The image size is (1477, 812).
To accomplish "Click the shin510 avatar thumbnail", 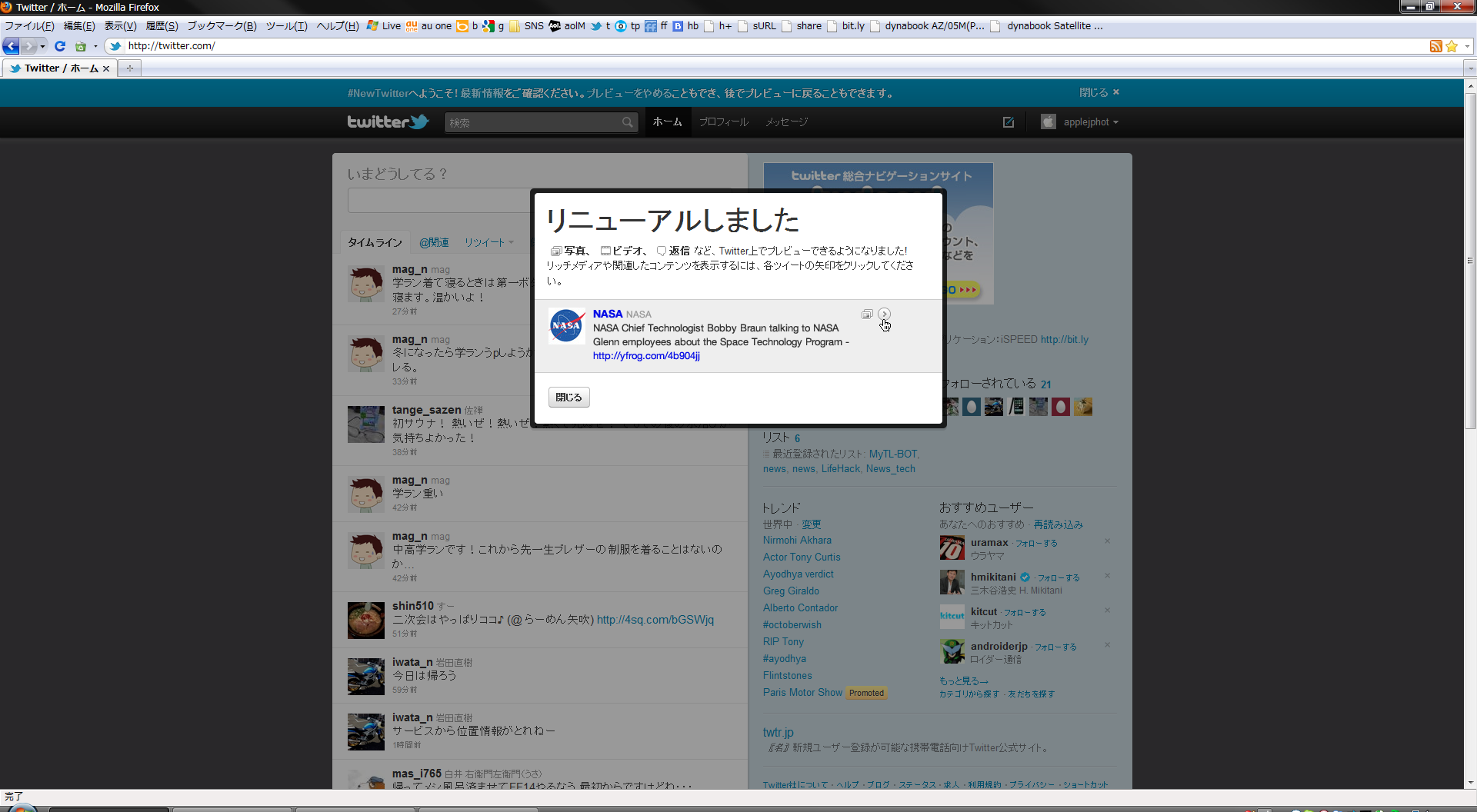I will pyautogui.click(x=366, y=621).
